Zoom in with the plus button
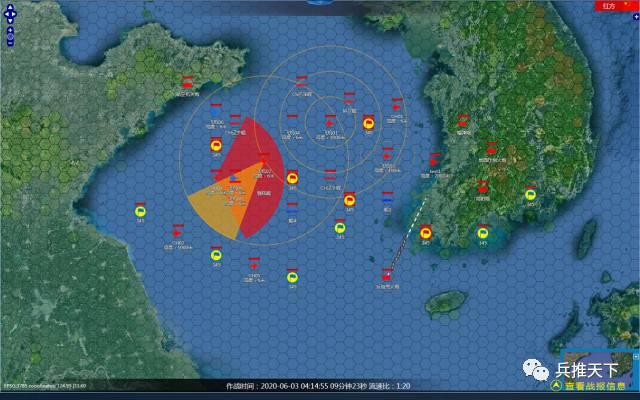640x400 pixels. 10,30
